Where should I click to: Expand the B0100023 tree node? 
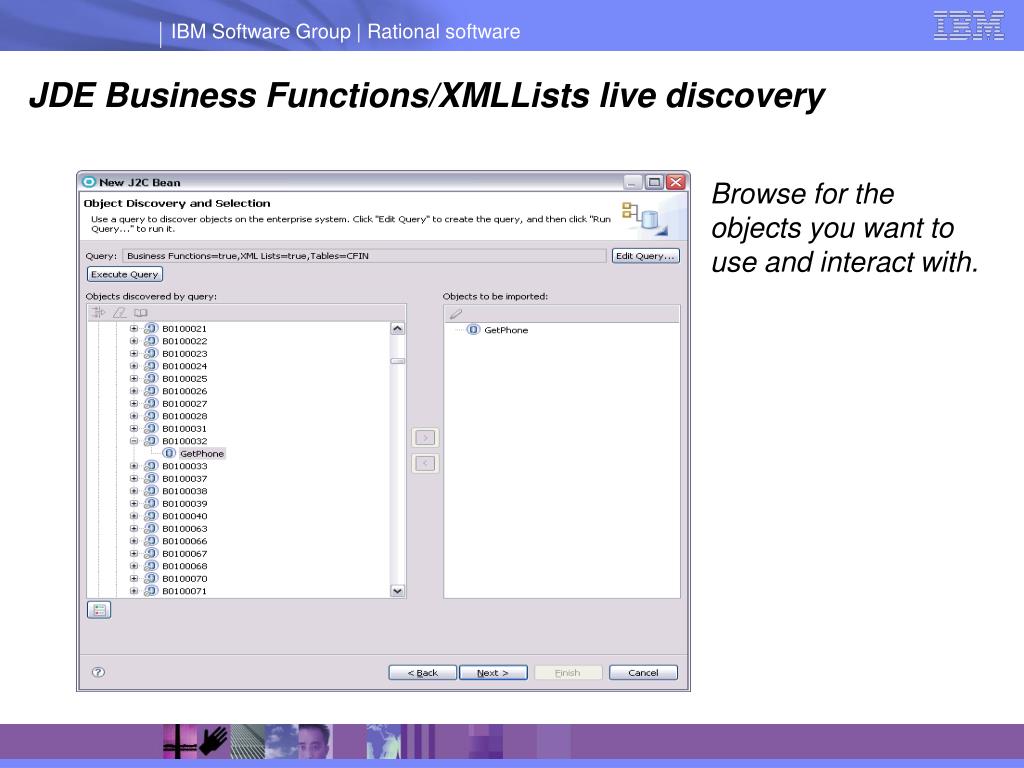pyautogui.click(x=134, y=353)
